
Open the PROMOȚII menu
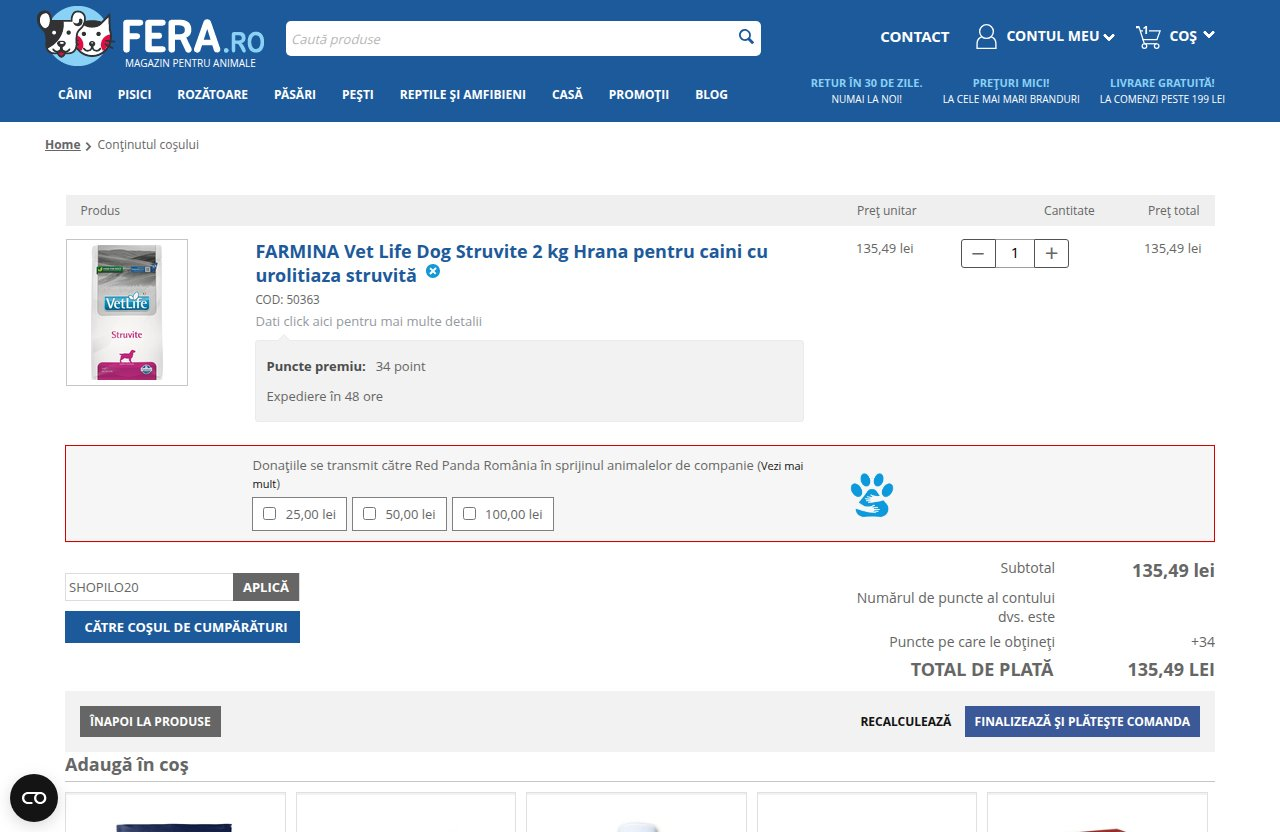(639, 95)
